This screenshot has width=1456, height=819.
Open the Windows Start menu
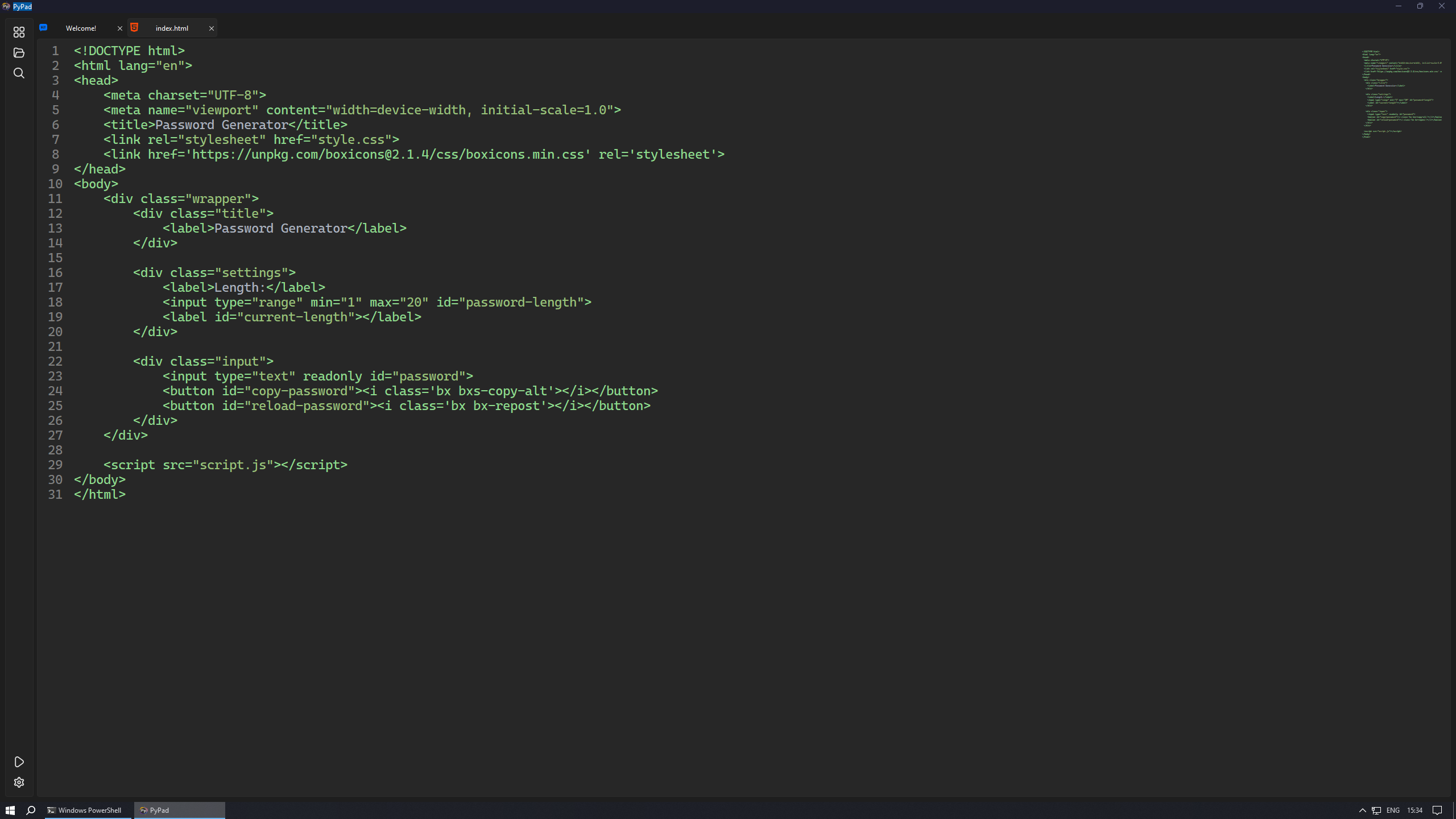point(10,810)
